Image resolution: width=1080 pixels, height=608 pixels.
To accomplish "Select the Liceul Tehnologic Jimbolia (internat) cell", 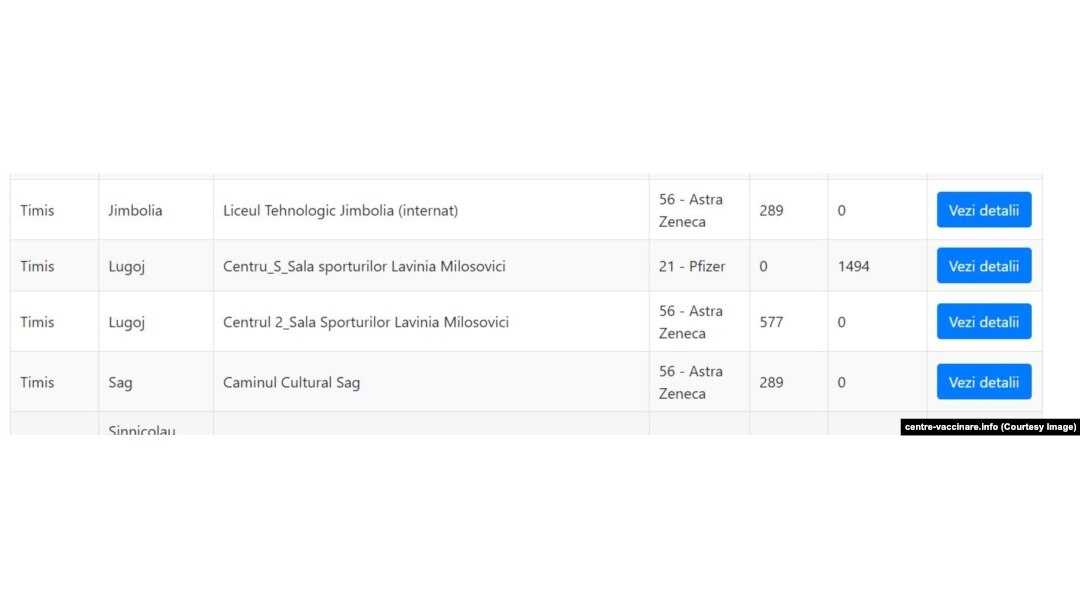I will coord(431,210).
